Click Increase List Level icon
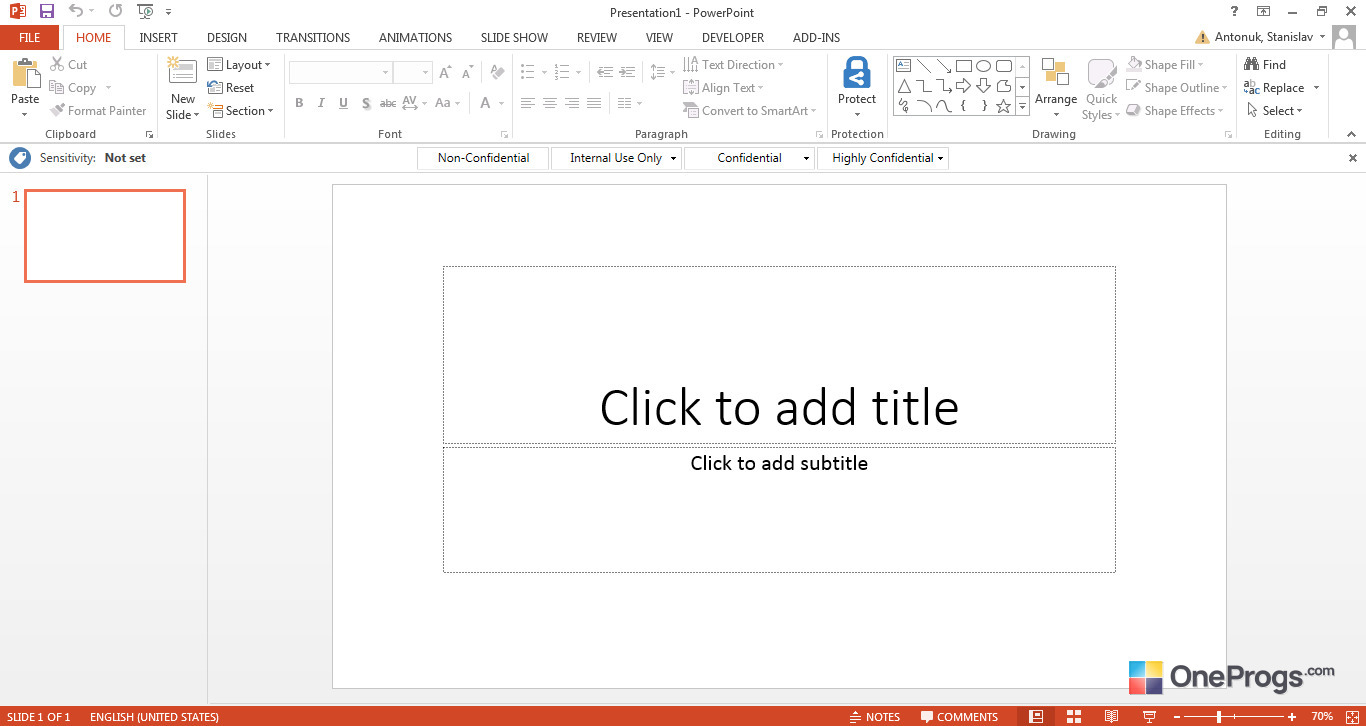This screenshot has width=1366, height=726. 627,72
